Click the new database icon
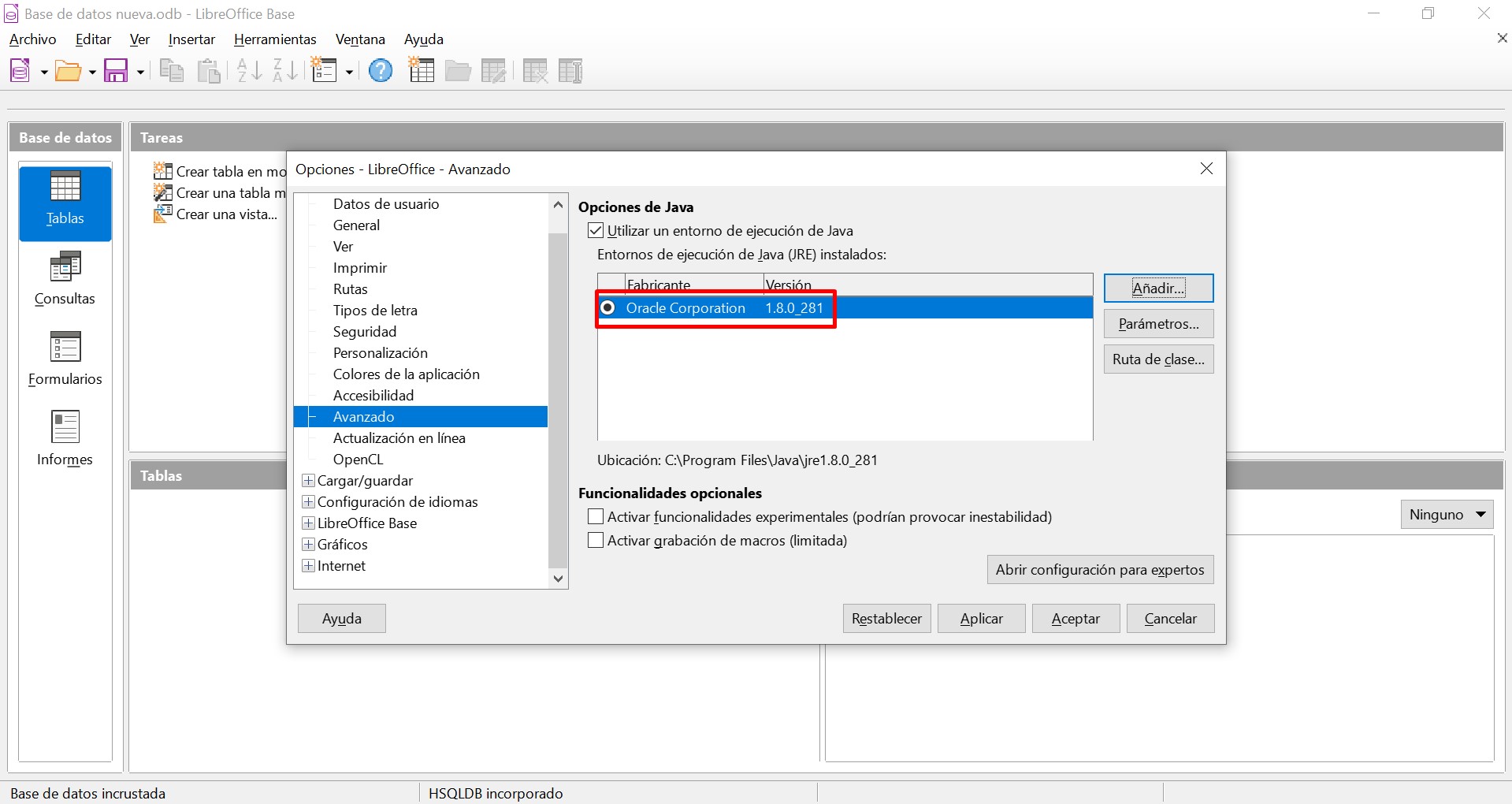 pyautogui.click(x=19, y=70)
